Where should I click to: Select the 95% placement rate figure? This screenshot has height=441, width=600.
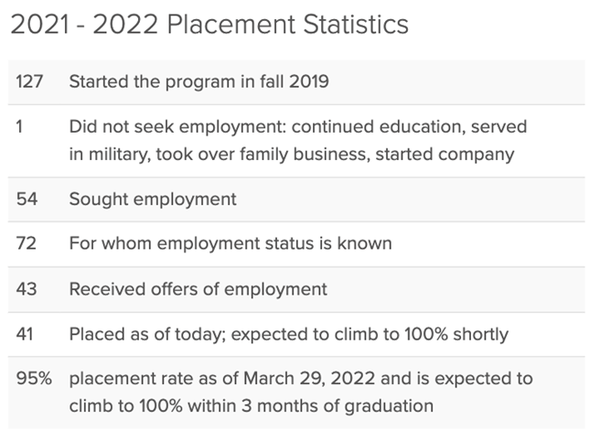tap(34, 379)
